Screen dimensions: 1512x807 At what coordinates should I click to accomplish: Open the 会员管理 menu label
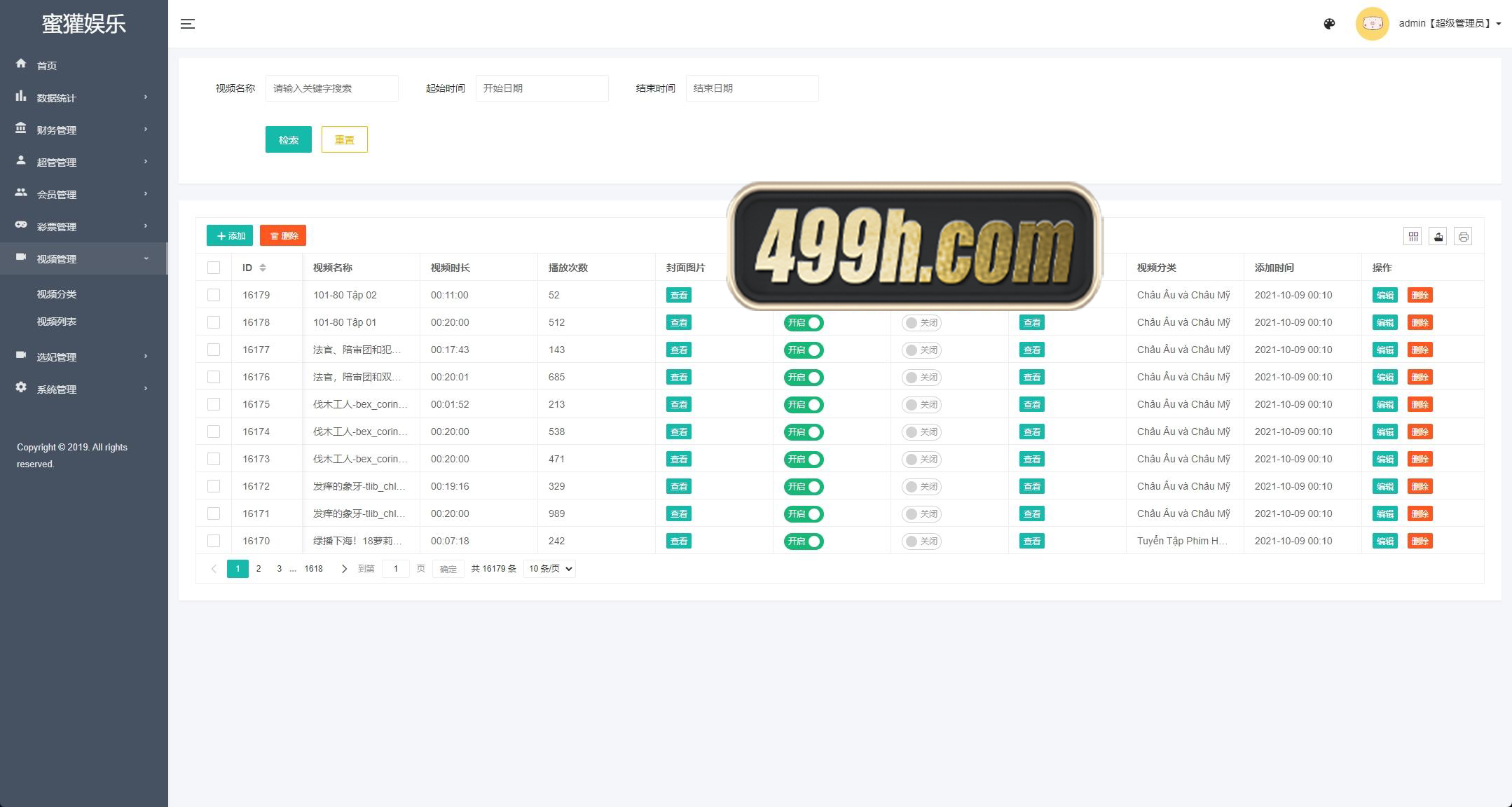click(57, 194)
